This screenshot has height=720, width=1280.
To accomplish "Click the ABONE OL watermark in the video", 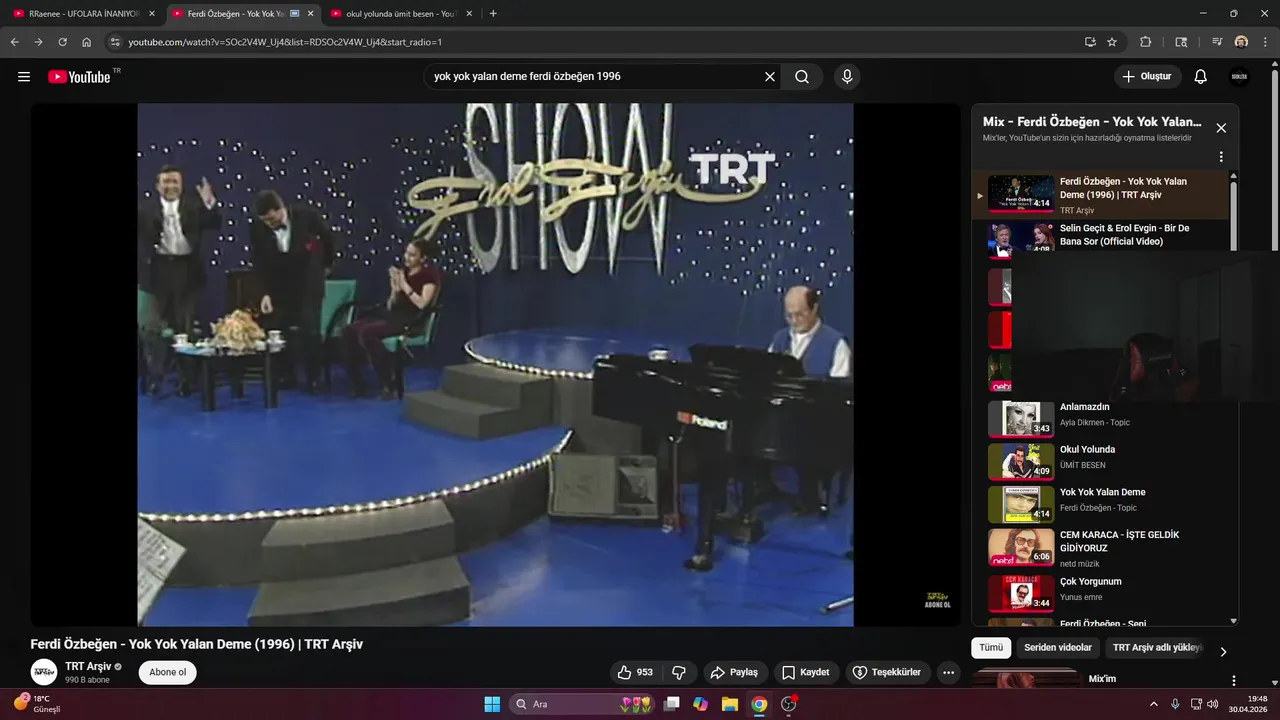I will pyautogui.click(x=937, y=600).
